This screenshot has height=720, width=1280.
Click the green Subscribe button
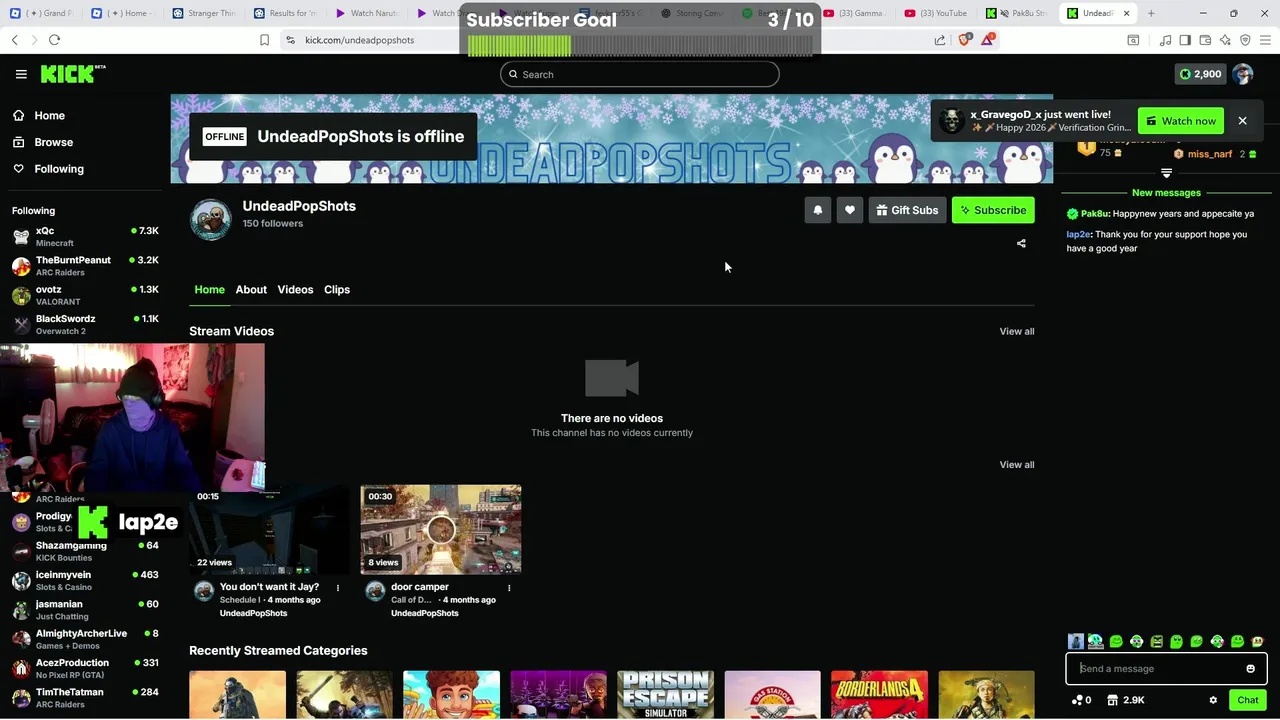[993, 210]
